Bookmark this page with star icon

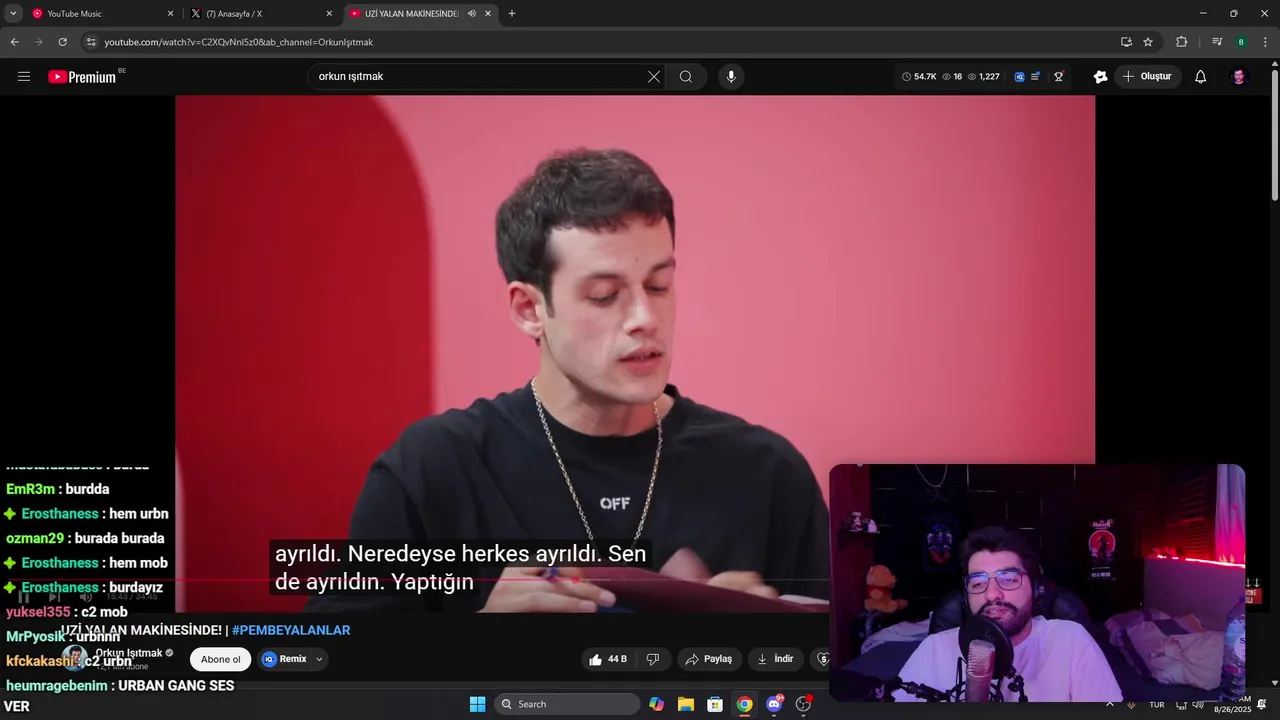(1148, 42)
